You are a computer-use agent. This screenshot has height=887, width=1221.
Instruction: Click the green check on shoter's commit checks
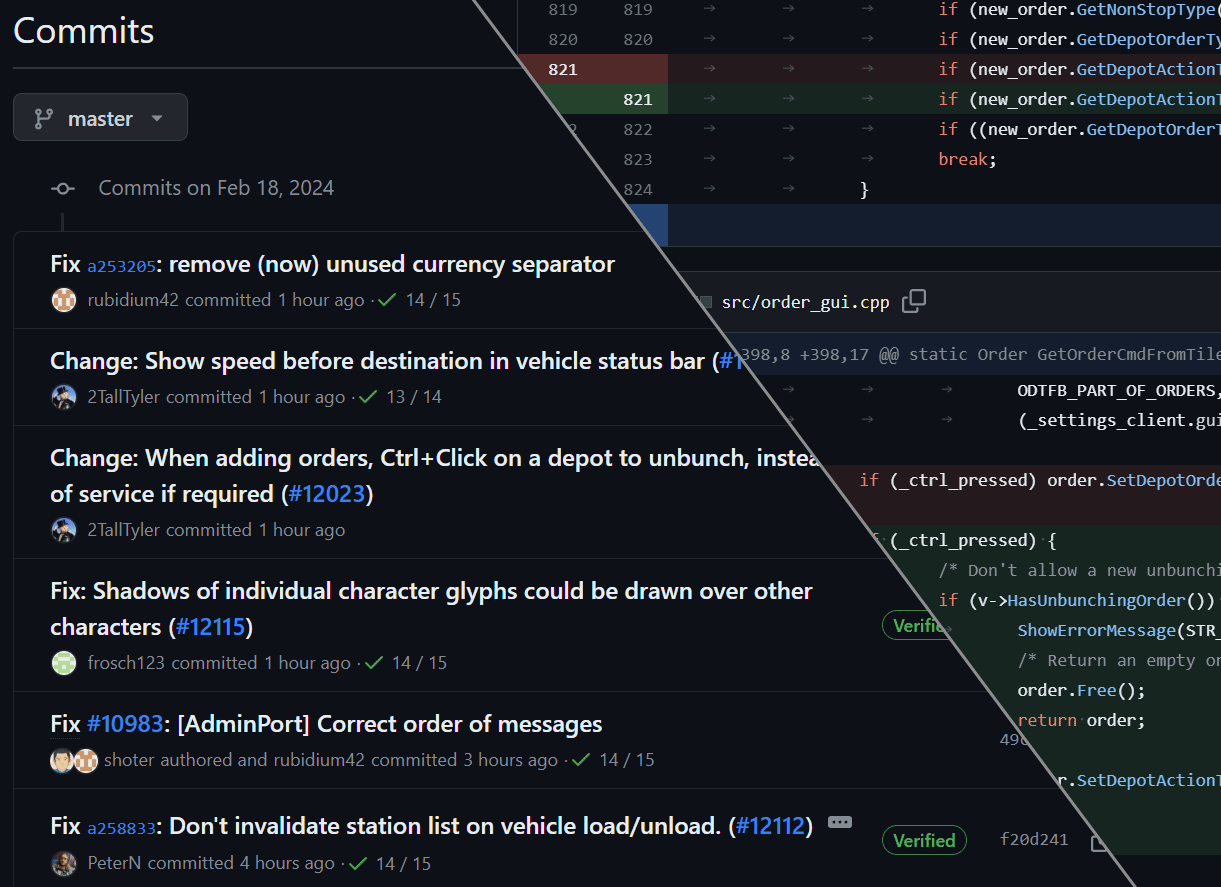coord(581,760)
